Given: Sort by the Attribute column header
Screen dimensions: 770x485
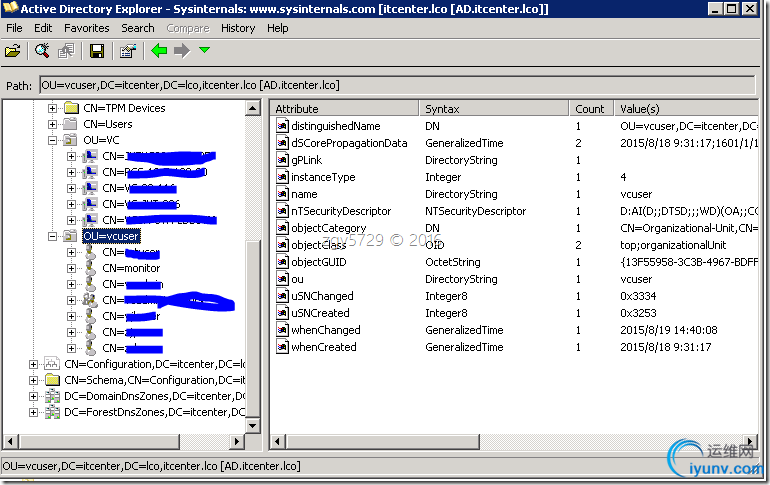Looking at the screenshot, I should (344, 108).
